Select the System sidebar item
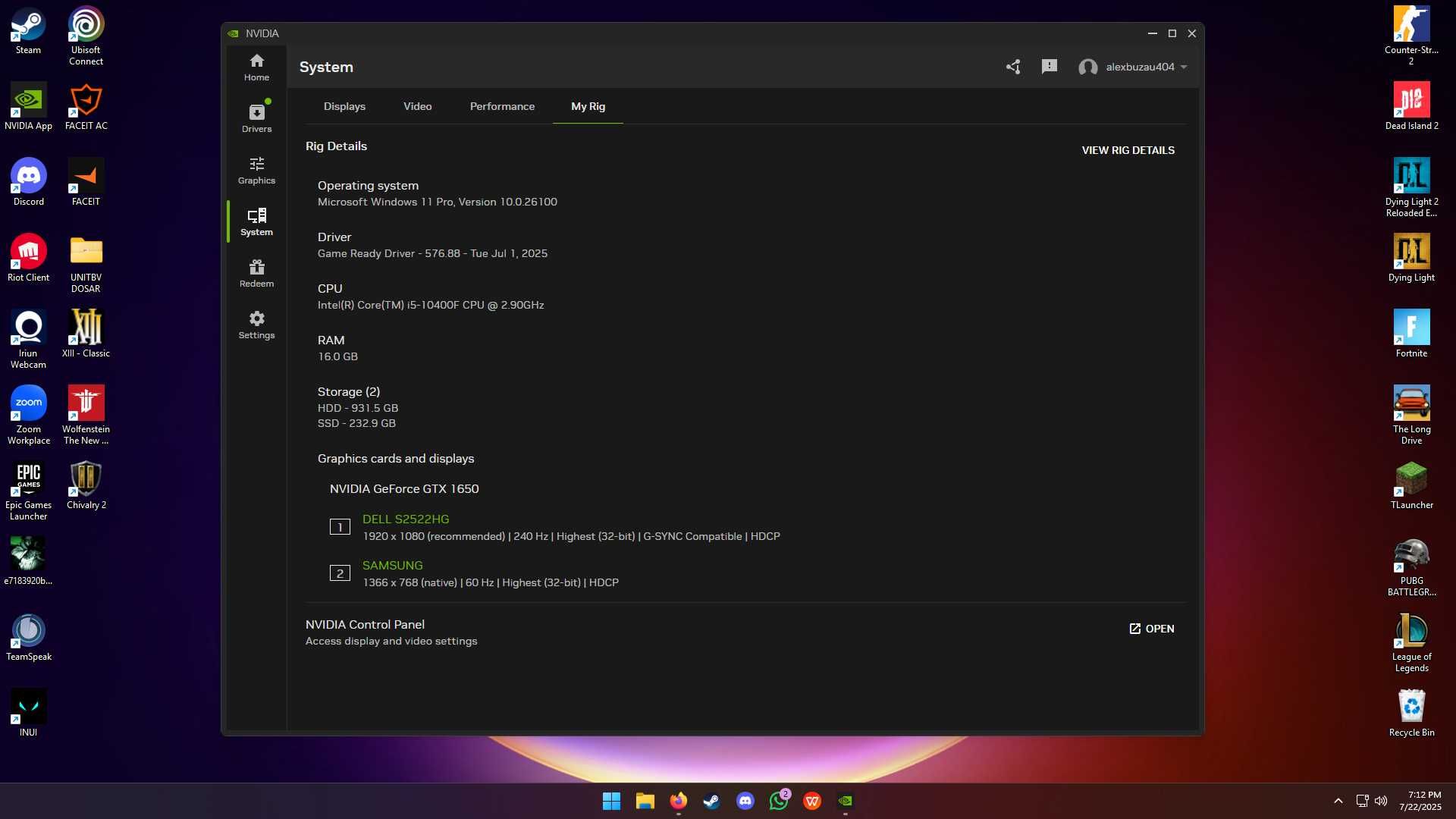The height and width of the screenshot is (819, 1456). 256,221
